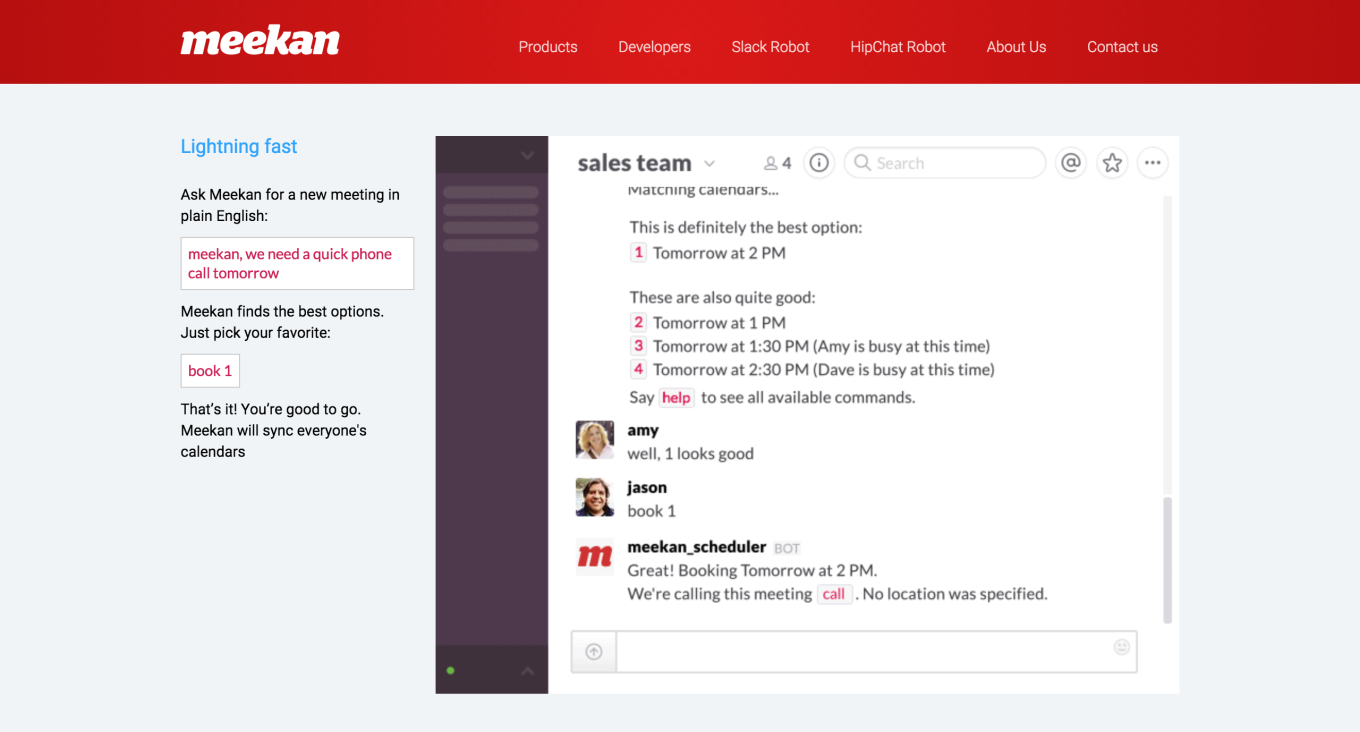Select option 1 number badge
Screen dimensions: 1360x732
pyautogui.click(x=638, y=252)
